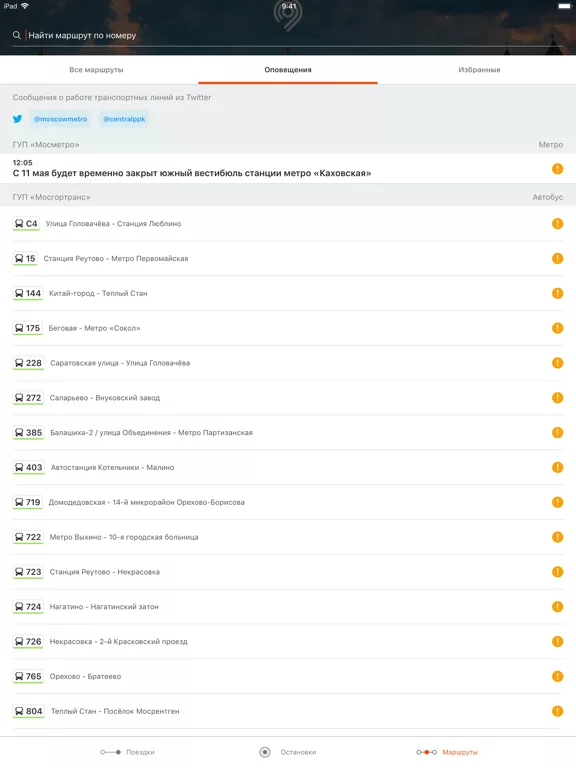Tap the alert icon on route 719 row
This screenshot has width=576, height=768.
tap(557, 502)
